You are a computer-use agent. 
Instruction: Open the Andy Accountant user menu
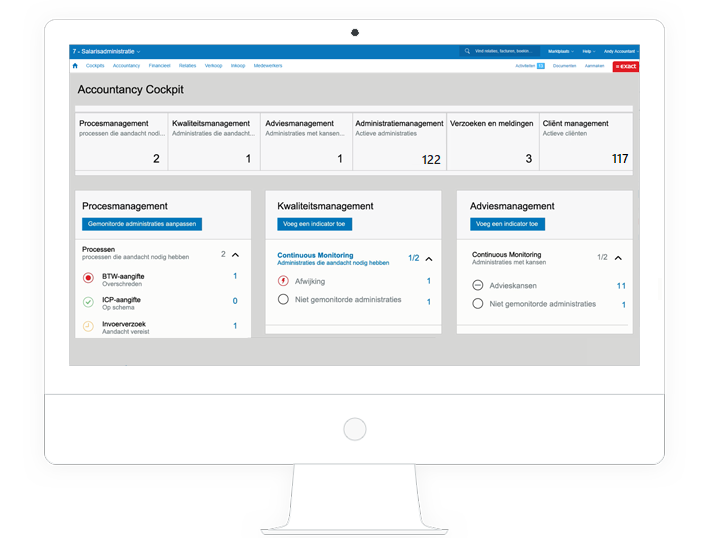point(620,51)
